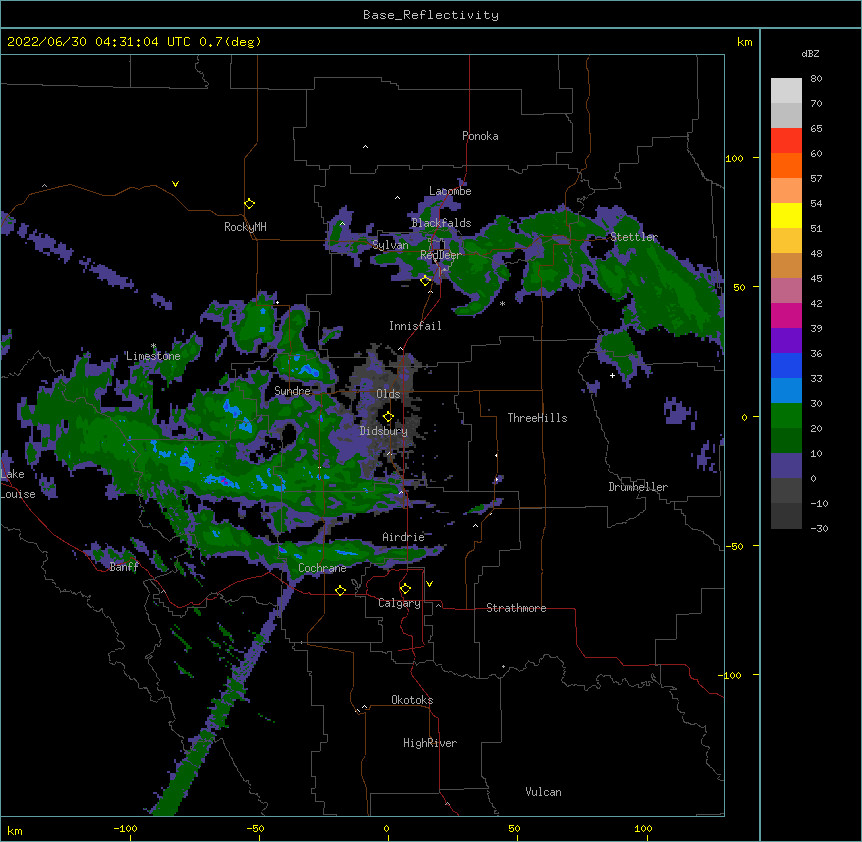The image size is (862, 842).
Task: Click the RockyMH label
Action: (245, 227)
